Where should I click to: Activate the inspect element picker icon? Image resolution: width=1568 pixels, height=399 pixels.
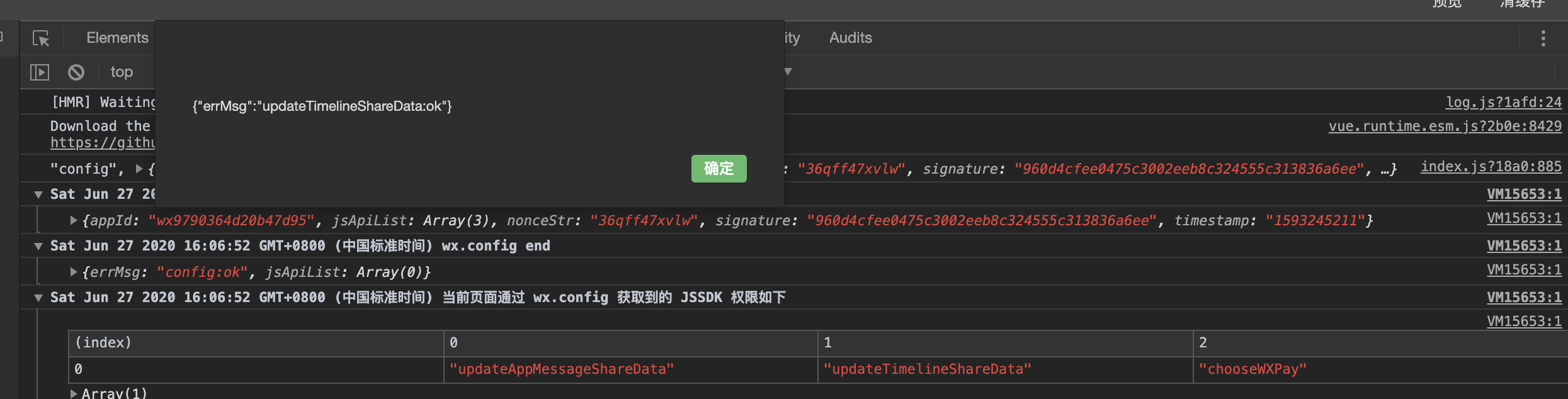41,38
